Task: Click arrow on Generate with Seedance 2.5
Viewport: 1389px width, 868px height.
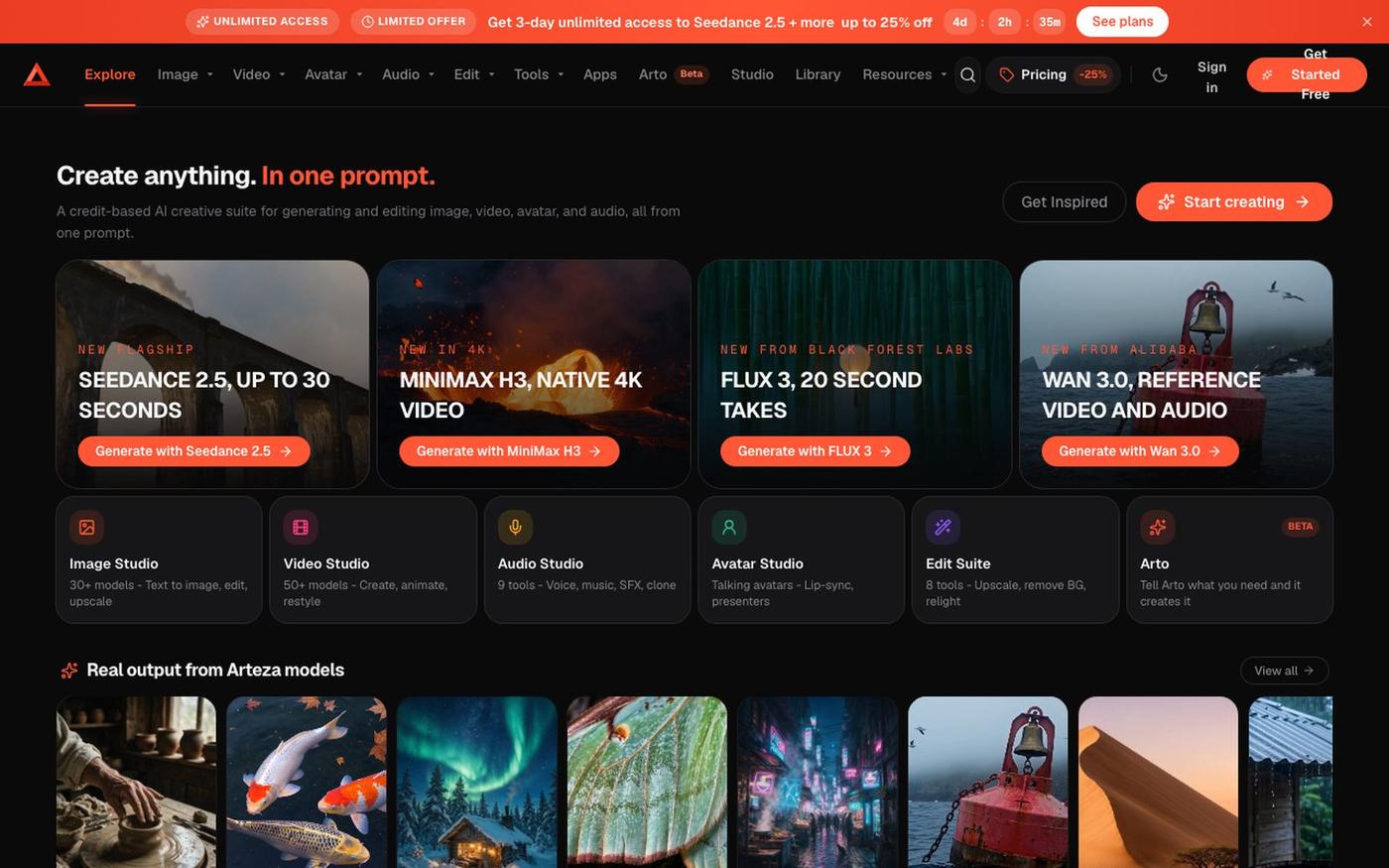Action: point(286,451)
